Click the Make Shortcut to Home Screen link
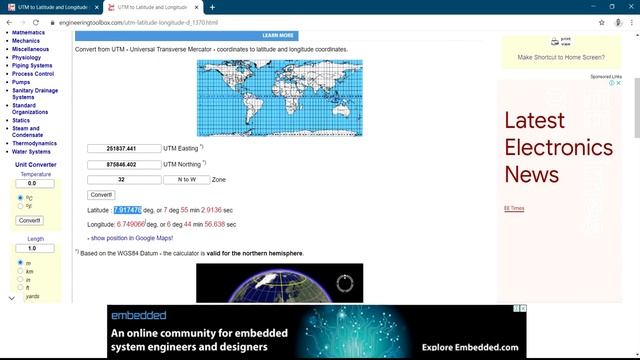The height and width of the screenshot is (360, 640). coord(561,57)
